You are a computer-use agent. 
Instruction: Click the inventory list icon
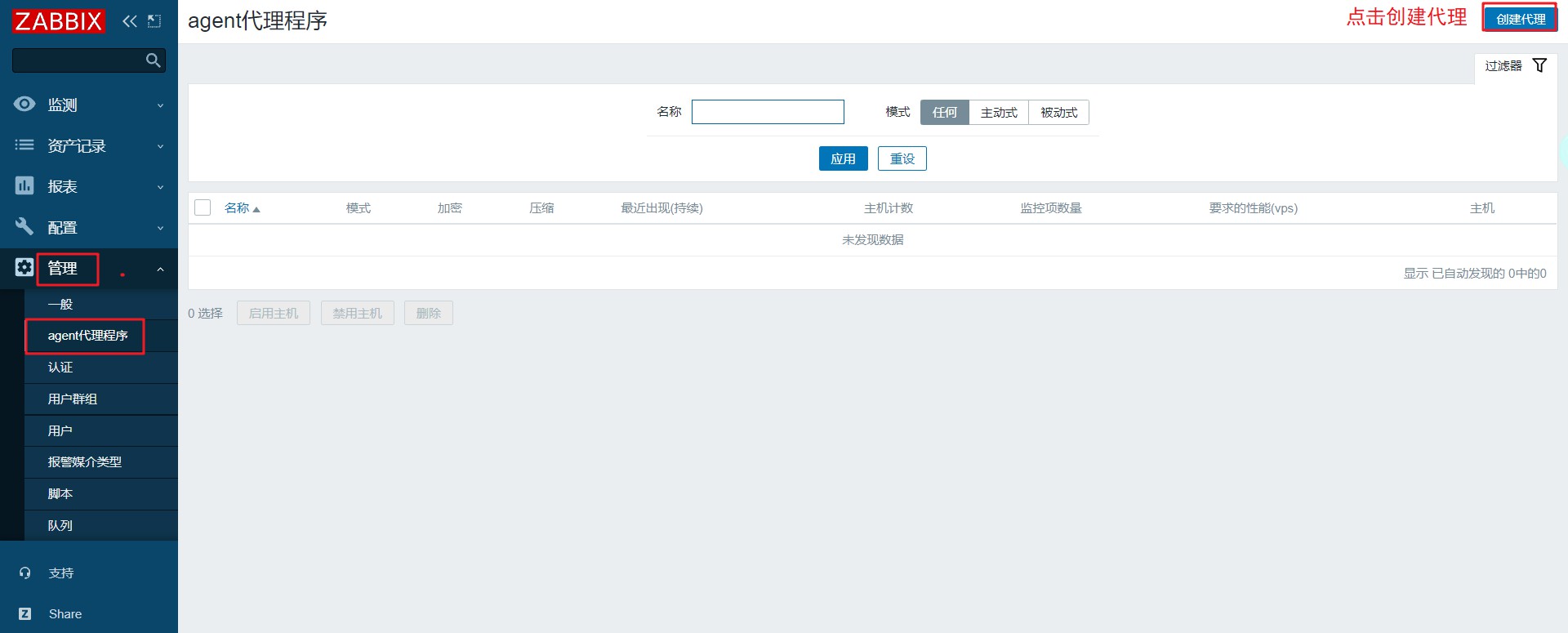click(24, 145)
